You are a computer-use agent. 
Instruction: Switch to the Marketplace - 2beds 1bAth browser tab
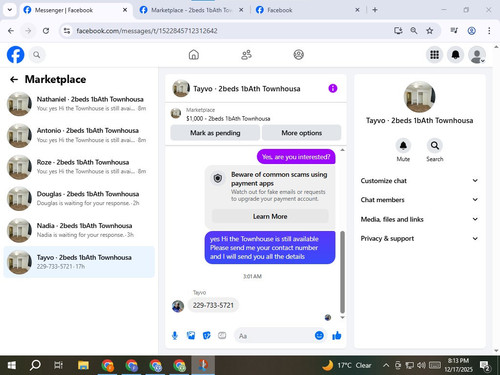coord(192,10)
